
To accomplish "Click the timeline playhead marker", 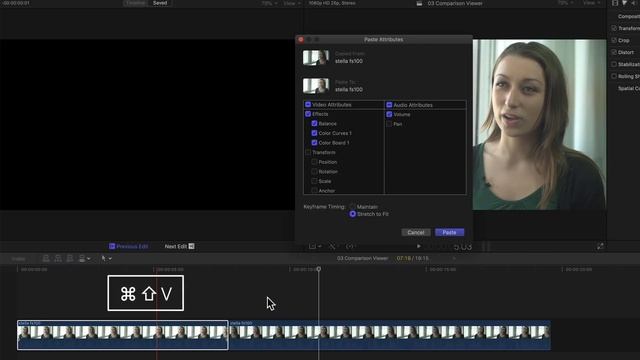I will coord(319,269).
